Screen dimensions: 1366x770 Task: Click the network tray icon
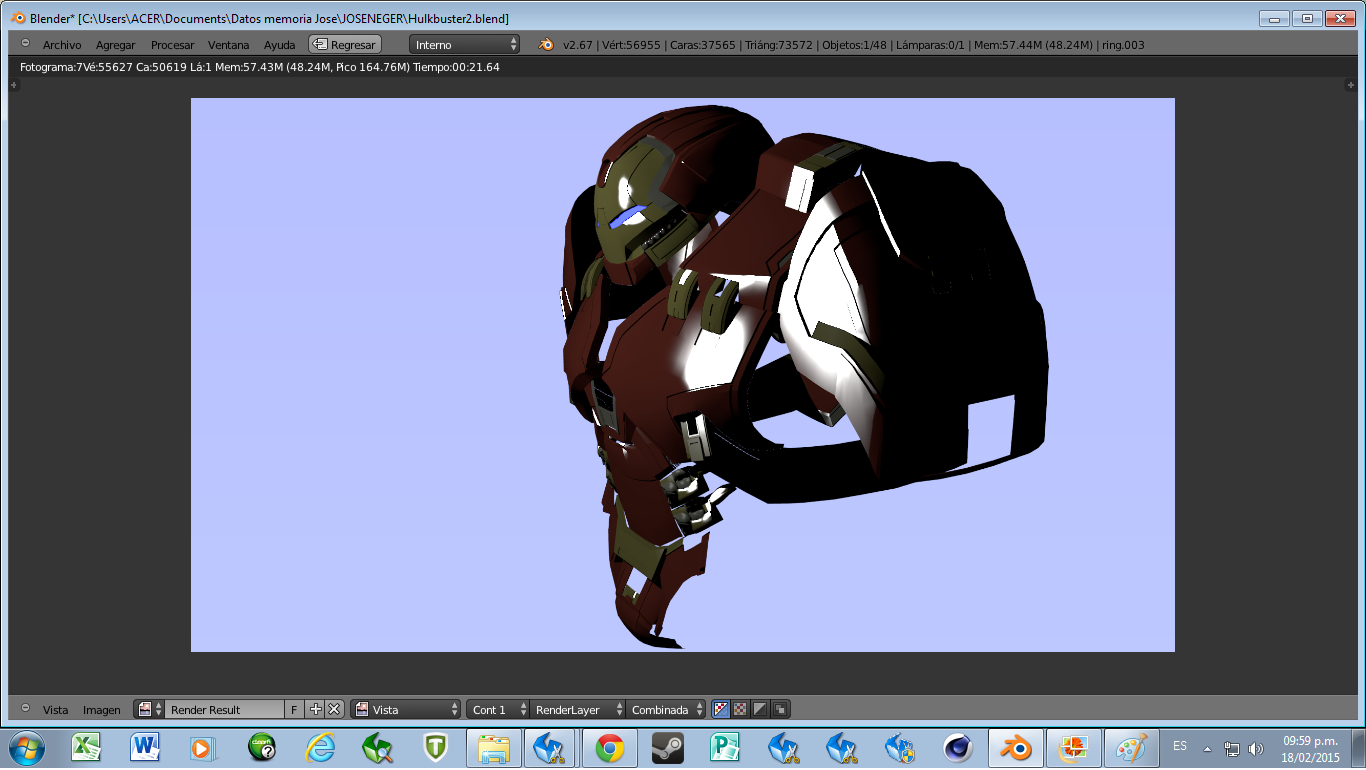click(x=1232, y=748)
